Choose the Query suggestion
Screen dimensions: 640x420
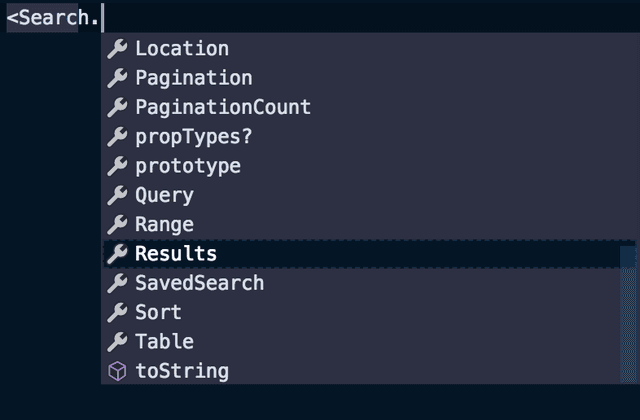[x=165, y=195]
